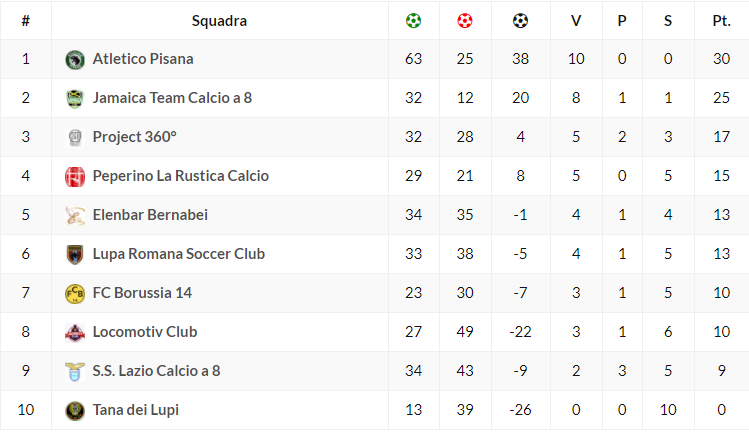Image resolution: width=749 pixels, height=432 pixels.
Task: Click the Project 360° team logo
Action: pyautogui.click(x=74, y=137)
